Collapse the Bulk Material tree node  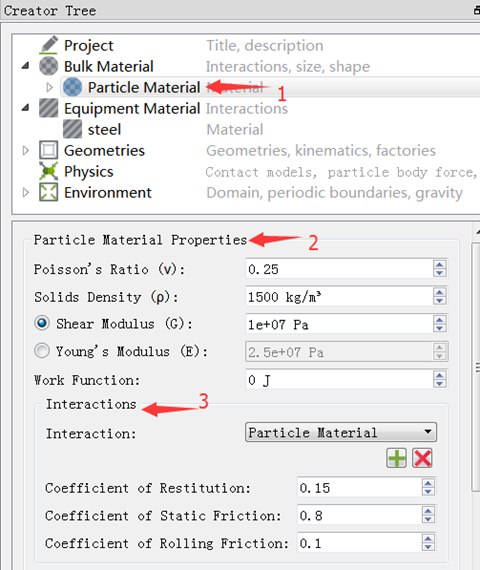click(x=25, y=66)
